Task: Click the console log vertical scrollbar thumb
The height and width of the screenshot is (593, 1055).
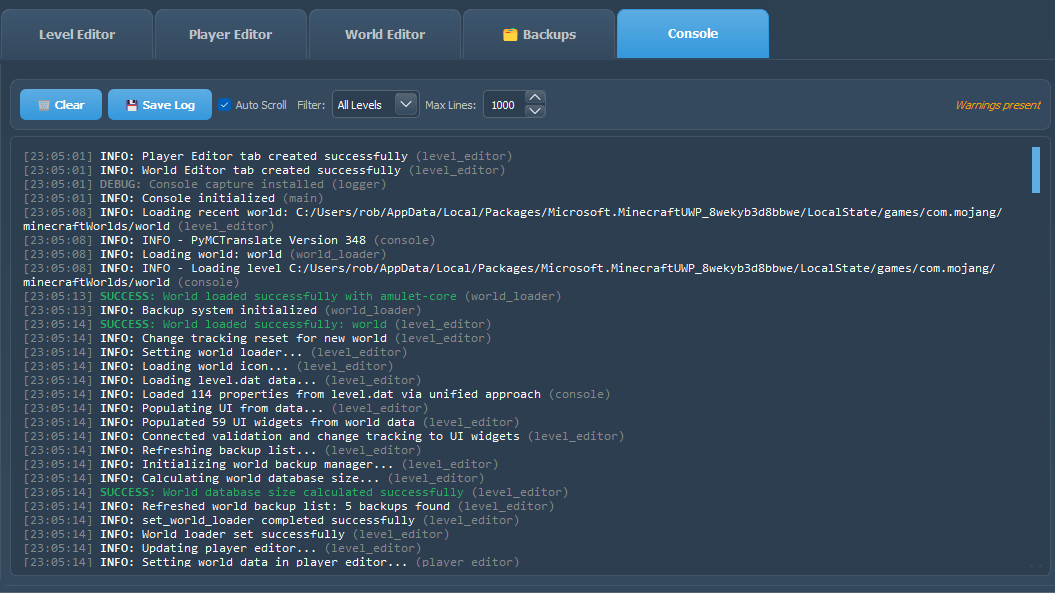Action: pyautogui.click(x=1035, y=169)
